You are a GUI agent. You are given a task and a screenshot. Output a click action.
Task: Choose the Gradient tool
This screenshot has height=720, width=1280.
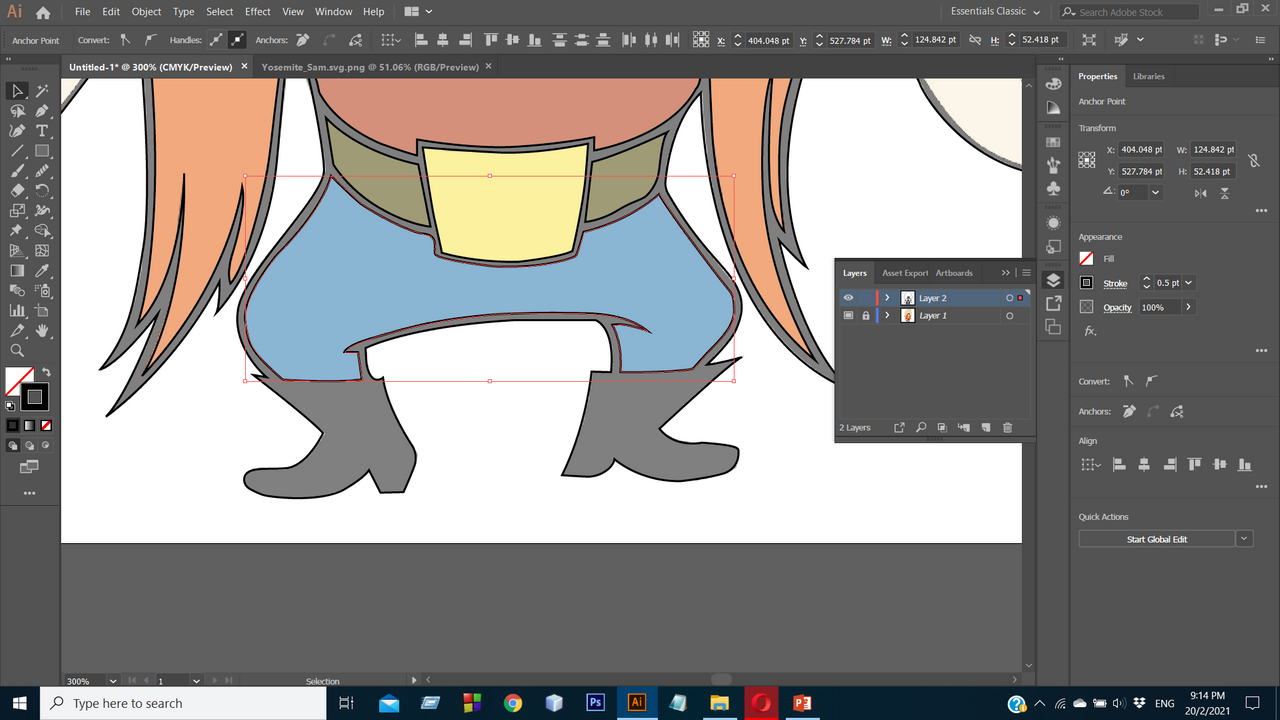coord(17,271)
